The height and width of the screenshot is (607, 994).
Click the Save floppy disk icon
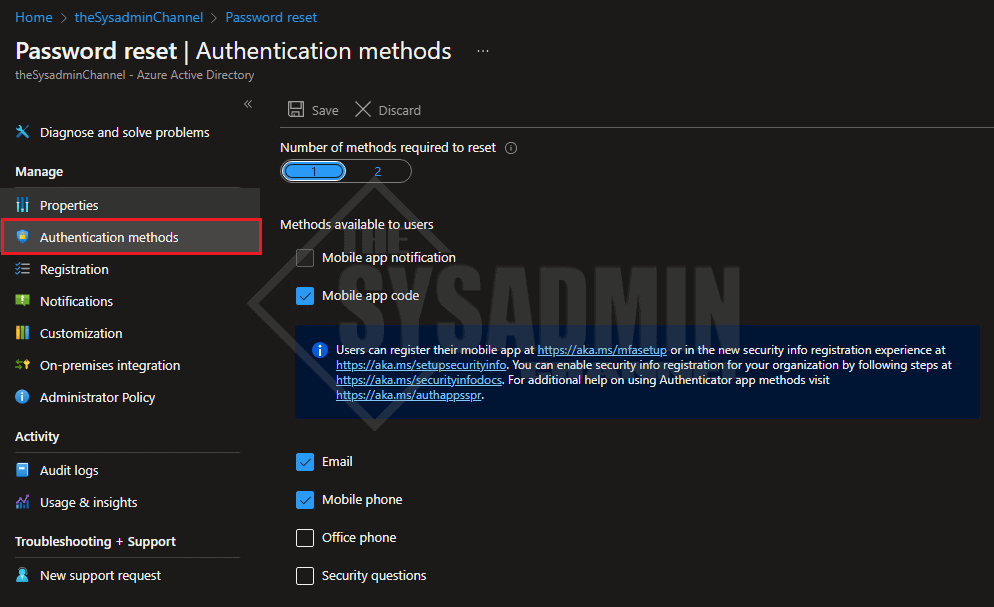(295, 110)
